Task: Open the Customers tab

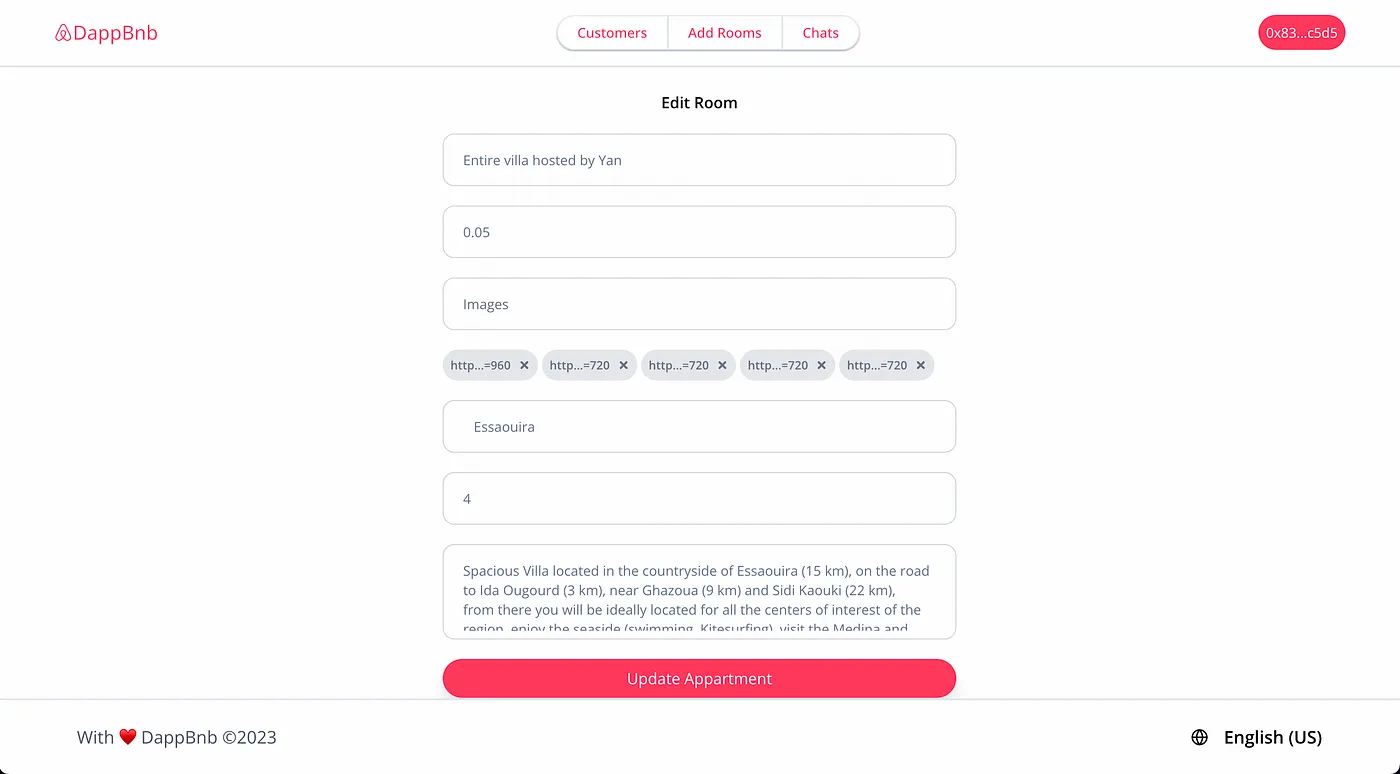Action: pos(612,33)
